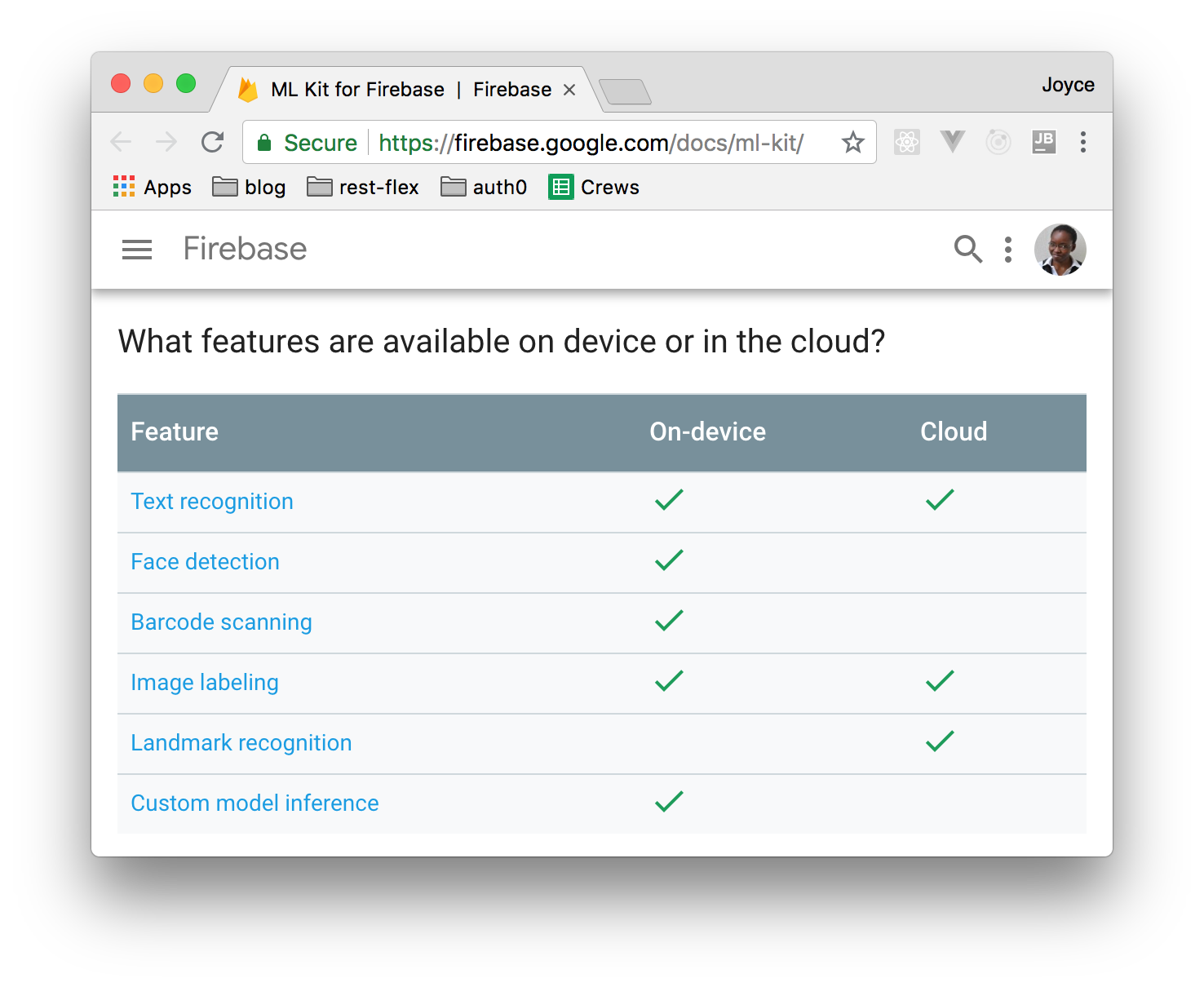This screenshot has width=1204, height=987.
Task: Click the Cloud column header
Action: [954, 432]
